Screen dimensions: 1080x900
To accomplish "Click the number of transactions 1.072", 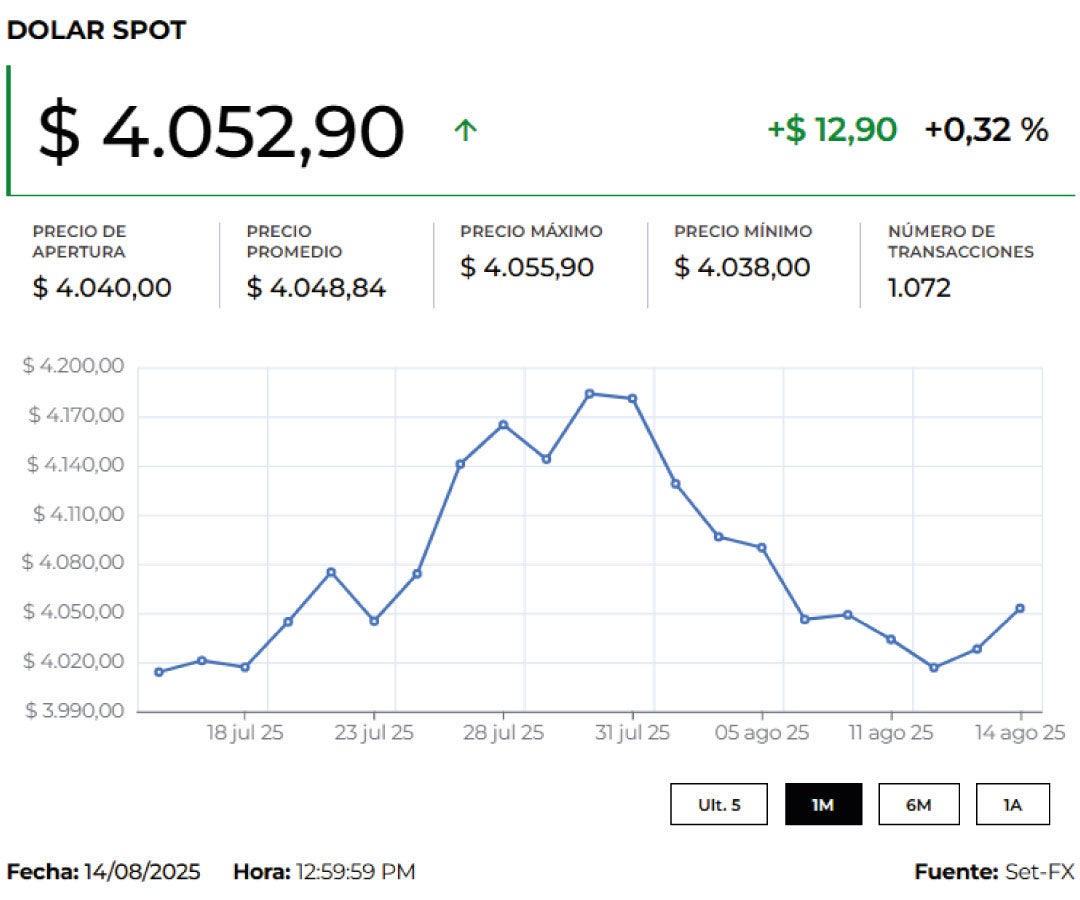I will pos(919,288).
